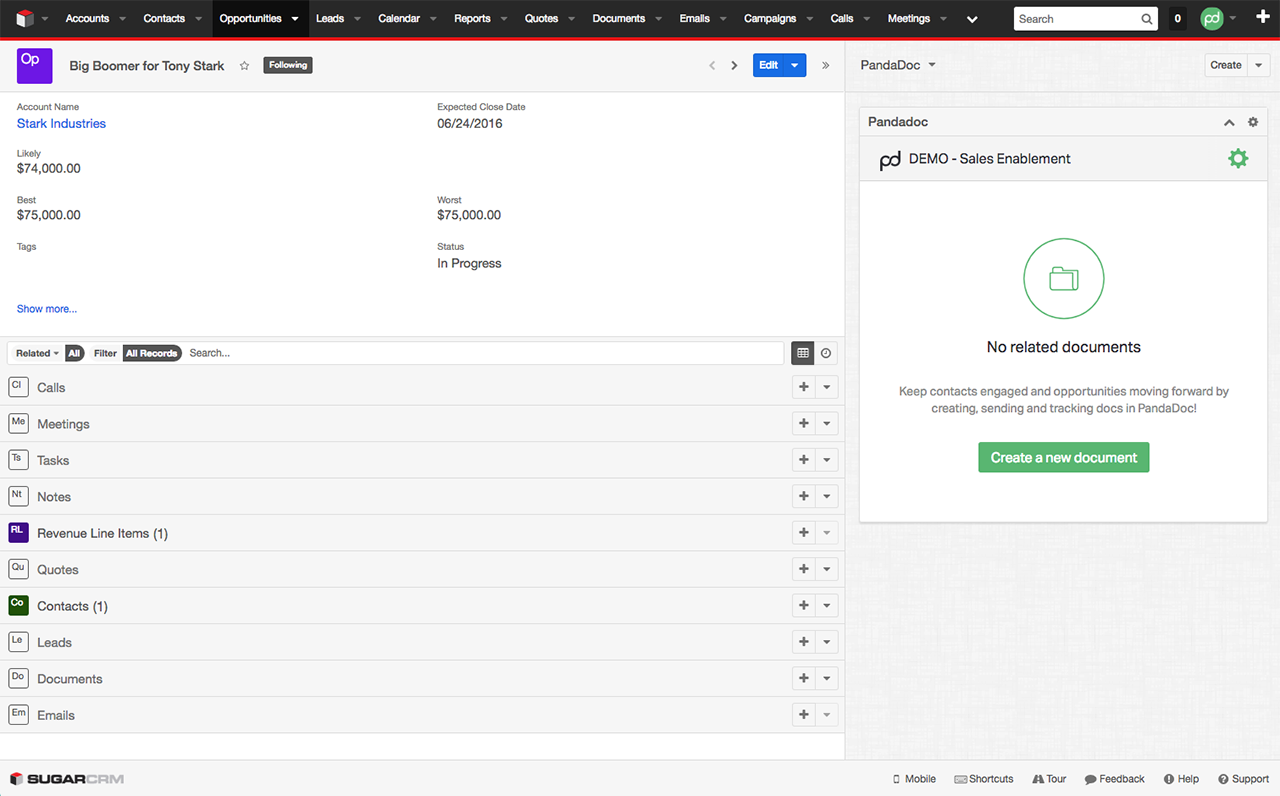Switch to list view icon
1280x796 pixels.
pyautogui.click(x=802, y=353)
